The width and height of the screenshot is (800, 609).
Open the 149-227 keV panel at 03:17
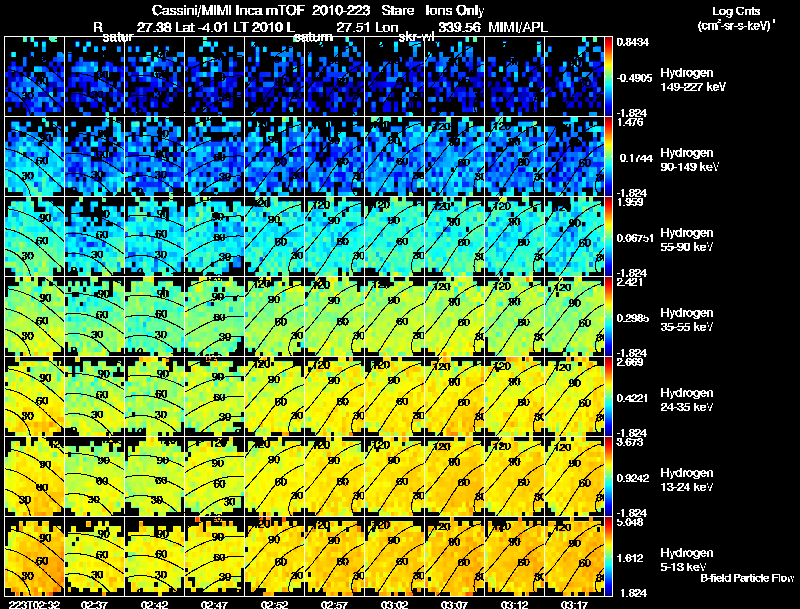click(574, 77)
